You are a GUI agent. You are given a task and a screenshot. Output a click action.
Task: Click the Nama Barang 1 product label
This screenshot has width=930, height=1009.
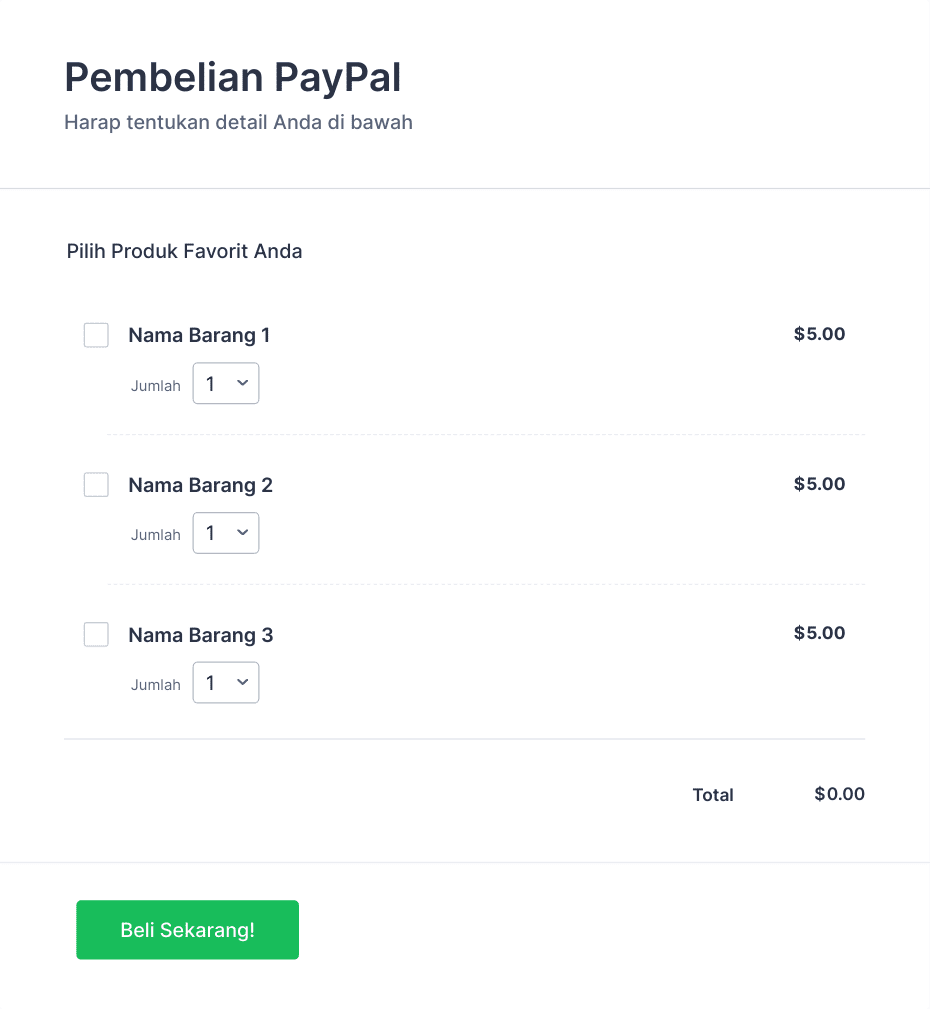pyautogui.click(x=199, y=335)
